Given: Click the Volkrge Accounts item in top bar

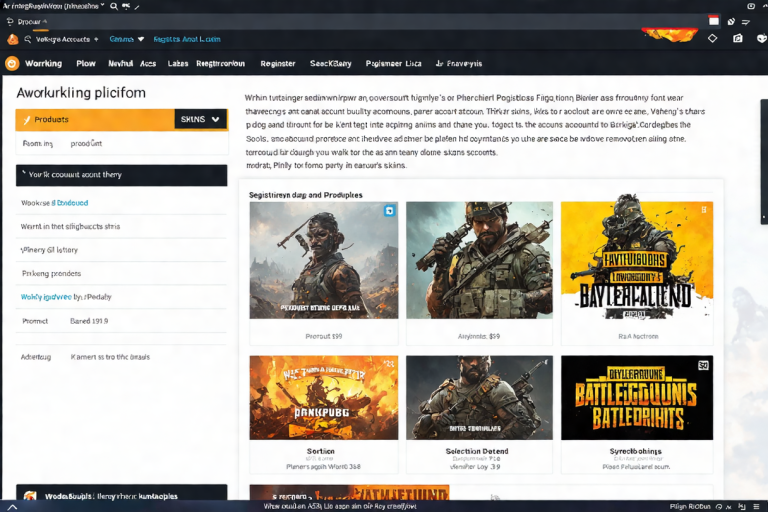Looking at the screenshot, I should click(x=63, y=39).
